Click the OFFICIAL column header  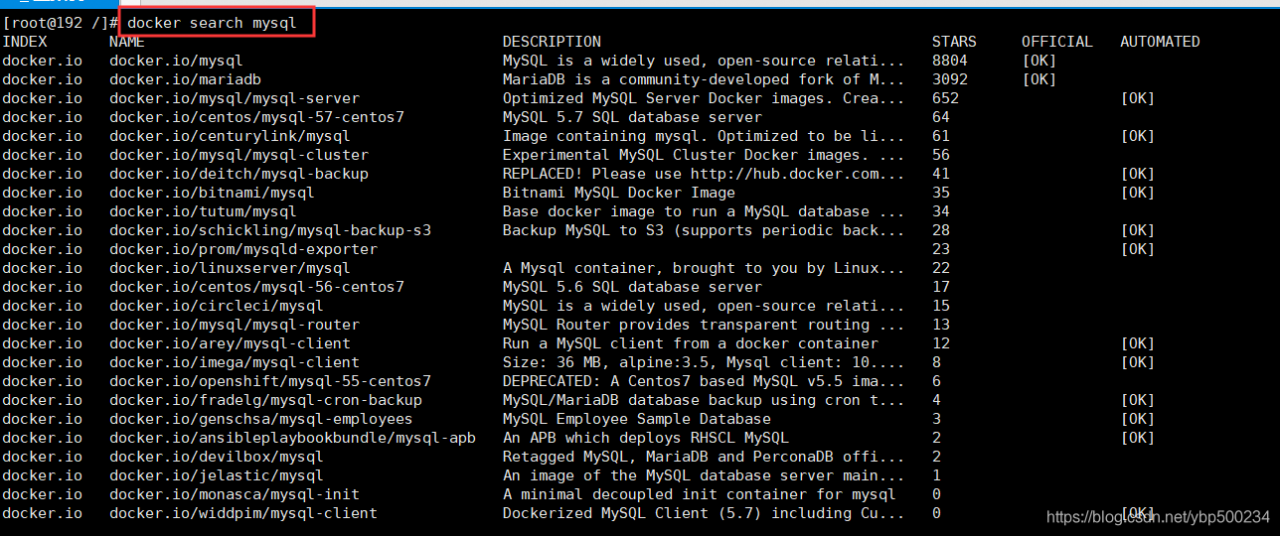[1057, 42]
